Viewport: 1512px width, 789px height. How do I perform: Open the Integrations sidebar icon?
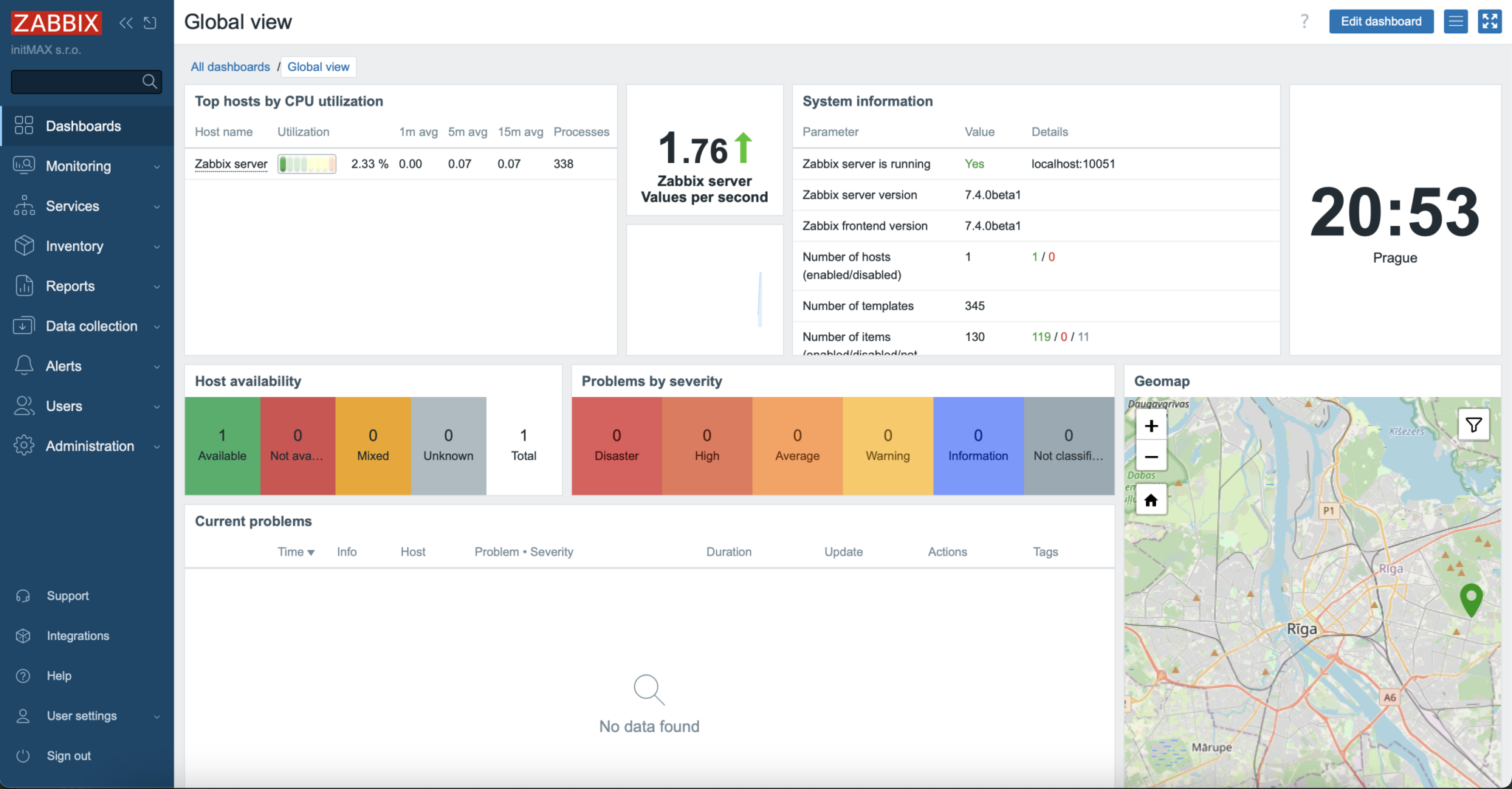tap(24, 635)
